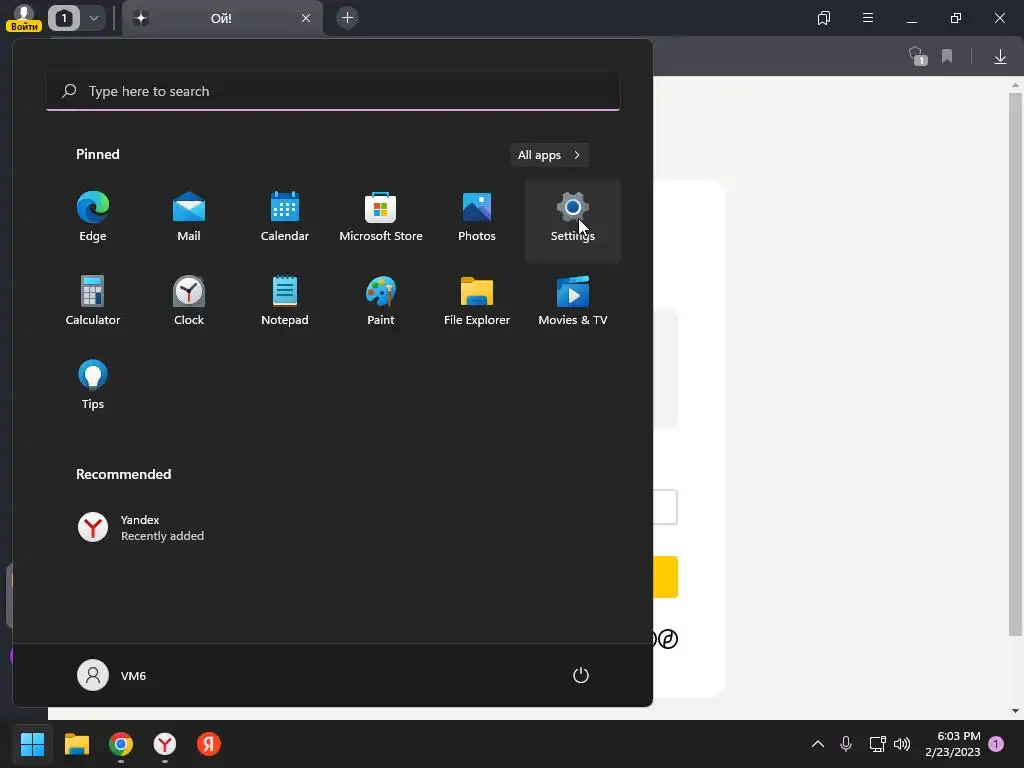Image resolution: width=1024 pixels, height=768 pixels.
Task: Open browser downloads panel
Action: [x=1000, y=57]
